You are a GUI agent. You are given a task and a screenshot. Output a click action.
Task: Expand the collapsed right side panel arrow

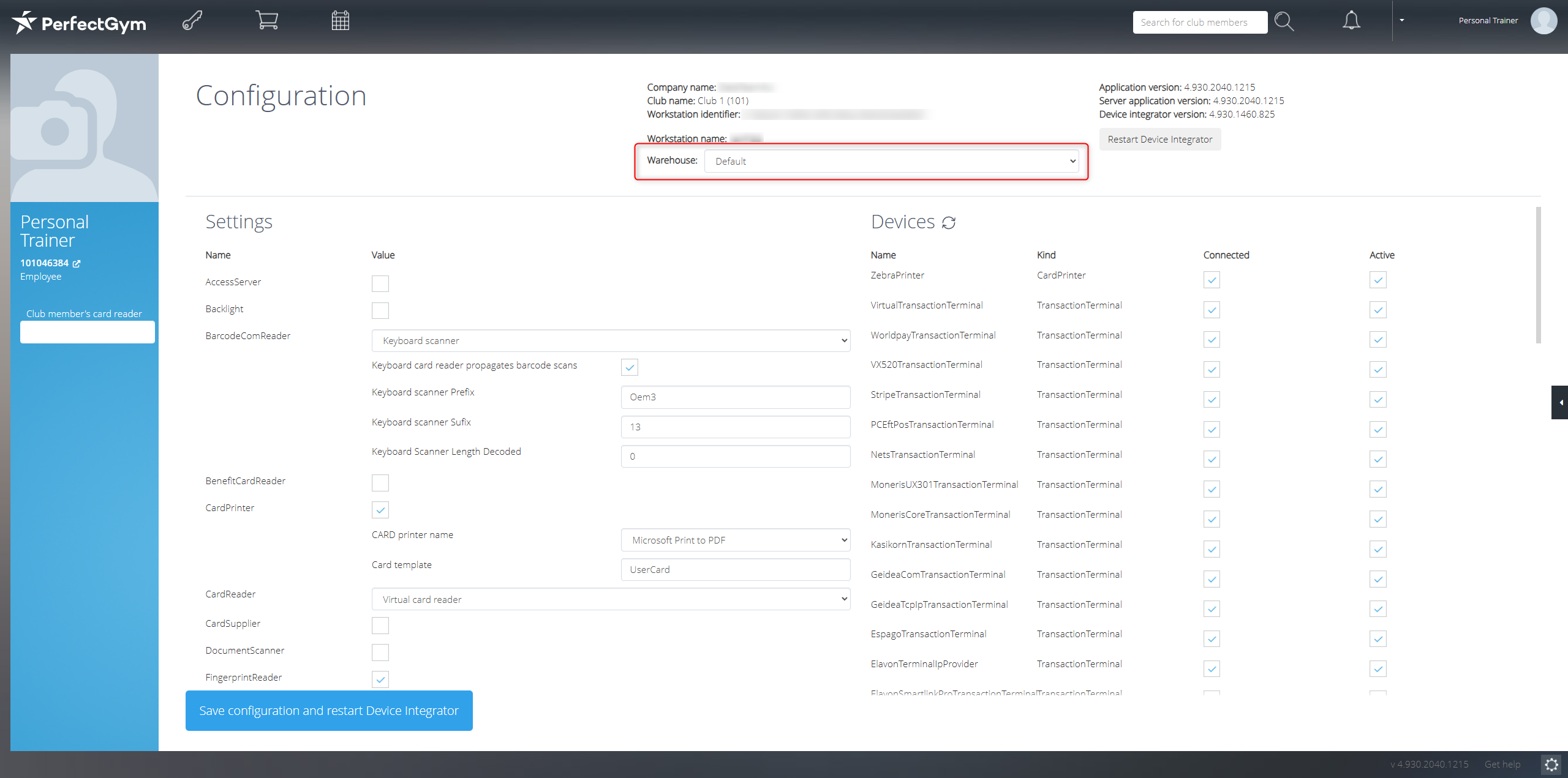tap(1560, 402)
